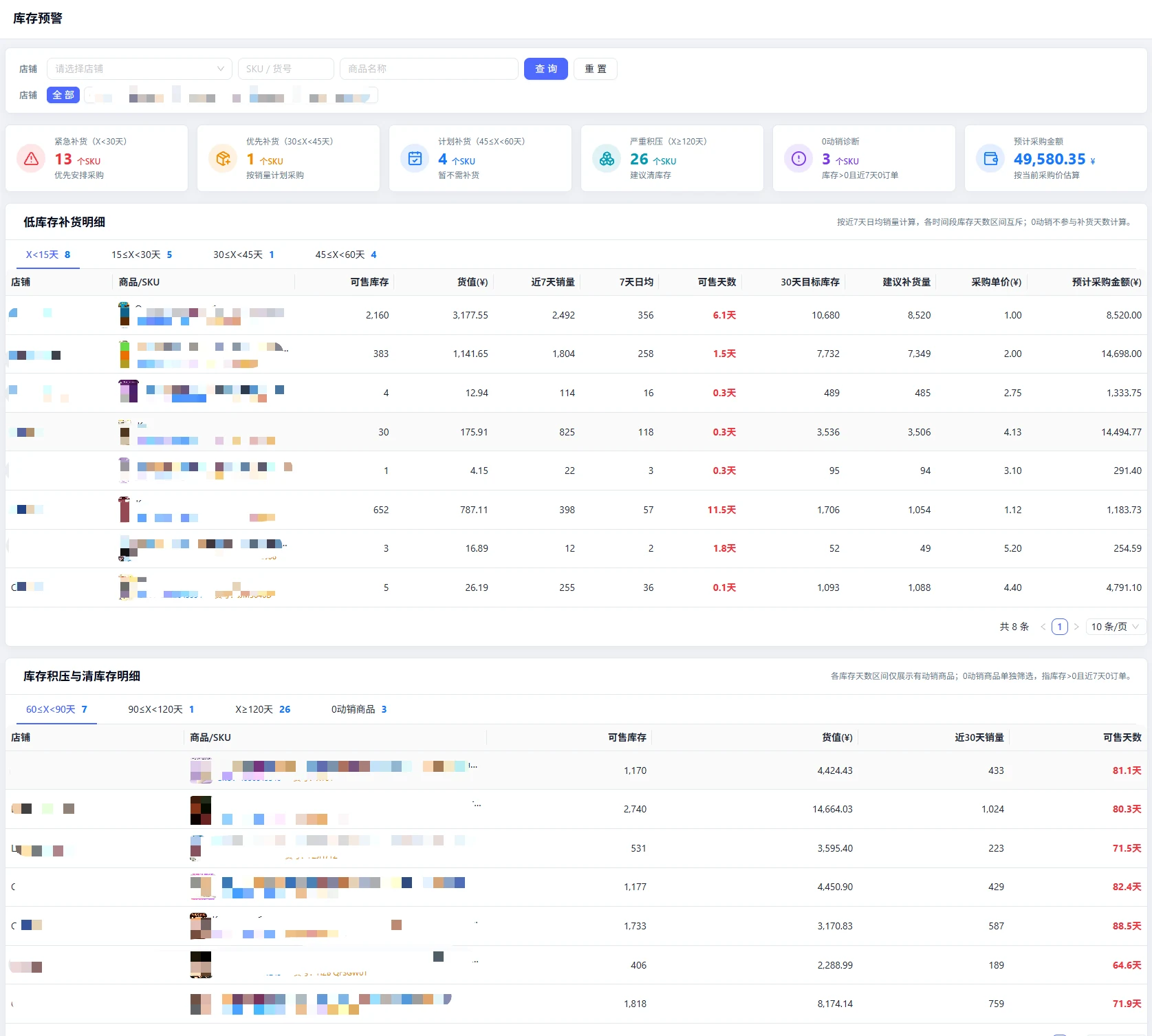Screen dimensions: 1152x1036
Task: Switch to the 30≤X<45天 tab
Action: pyautogui.click(x=243, y=255)
